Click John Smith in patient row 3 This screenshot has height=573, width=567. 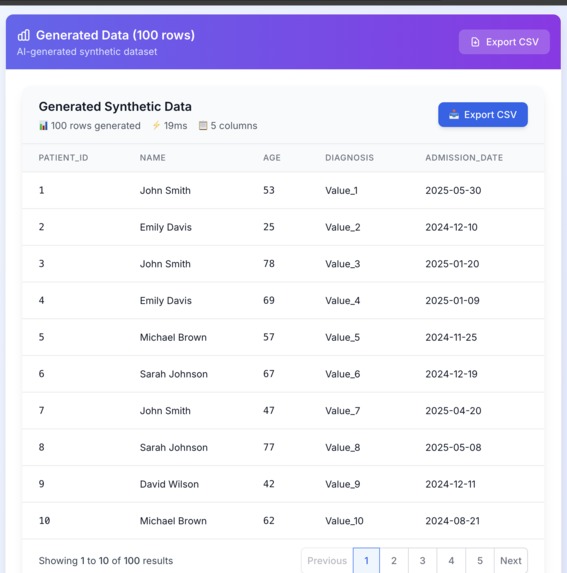click(x=165, y=264)
